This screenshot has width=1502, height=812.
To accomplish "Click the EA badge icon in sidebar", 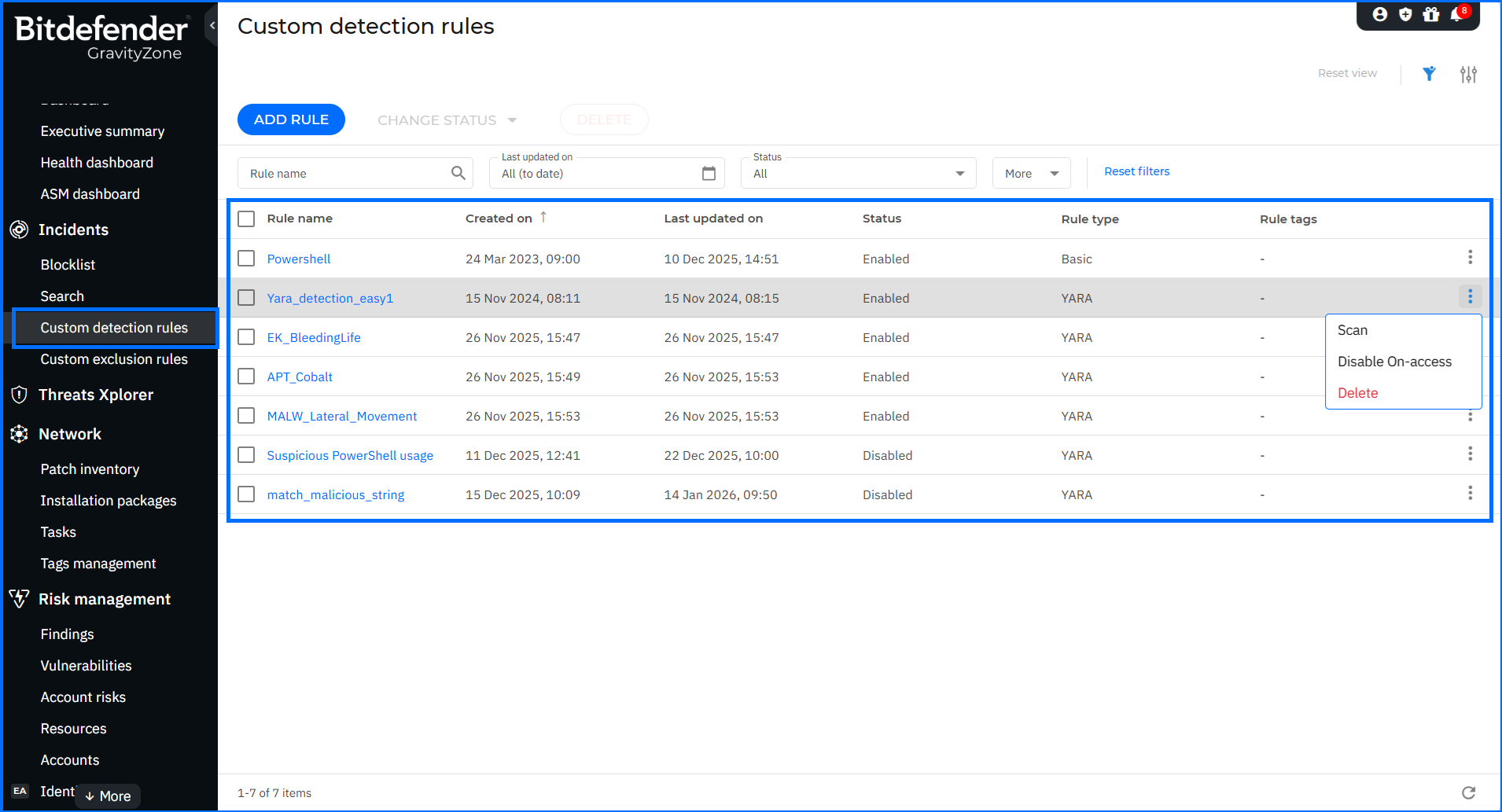I will coord(20,791).
